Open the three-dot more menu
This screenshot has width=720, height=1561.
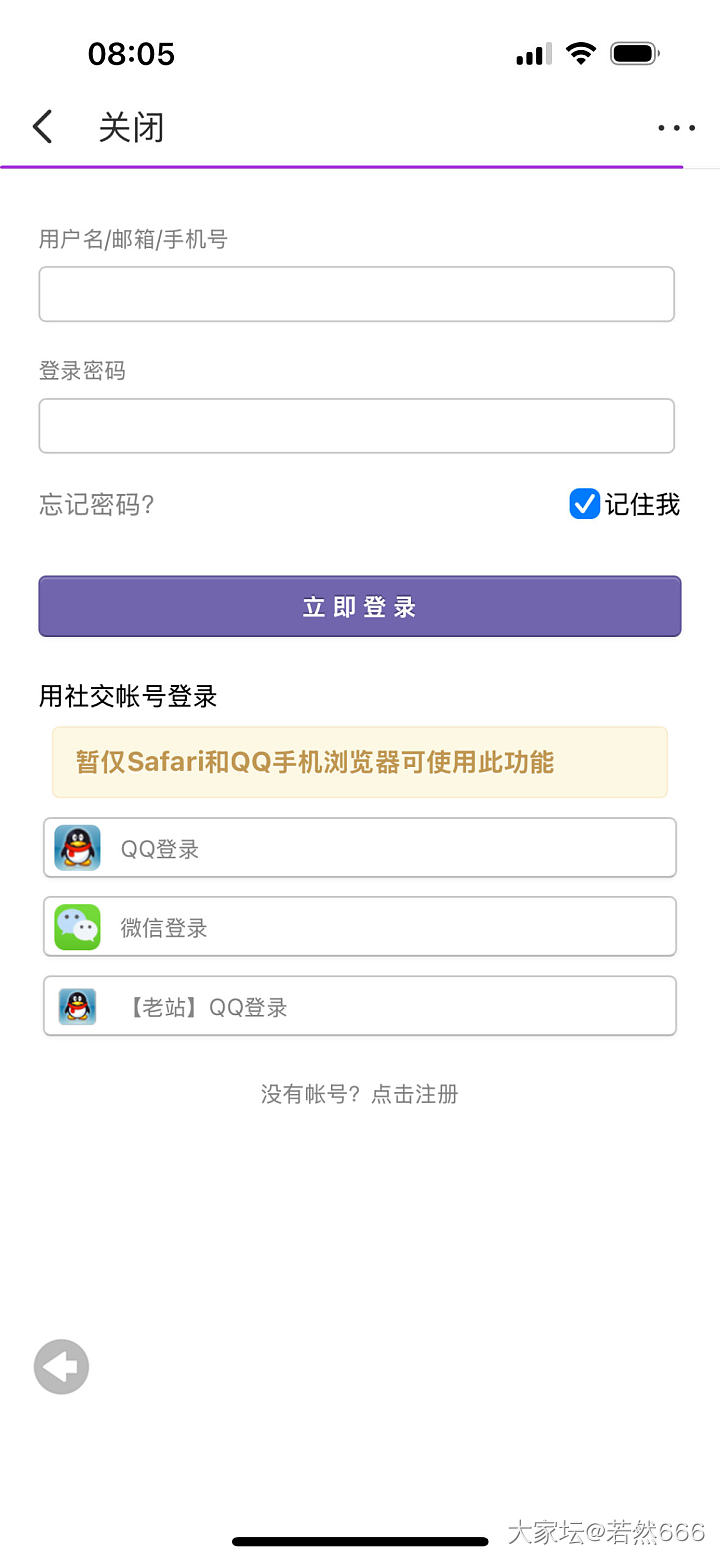click(676, 128)
